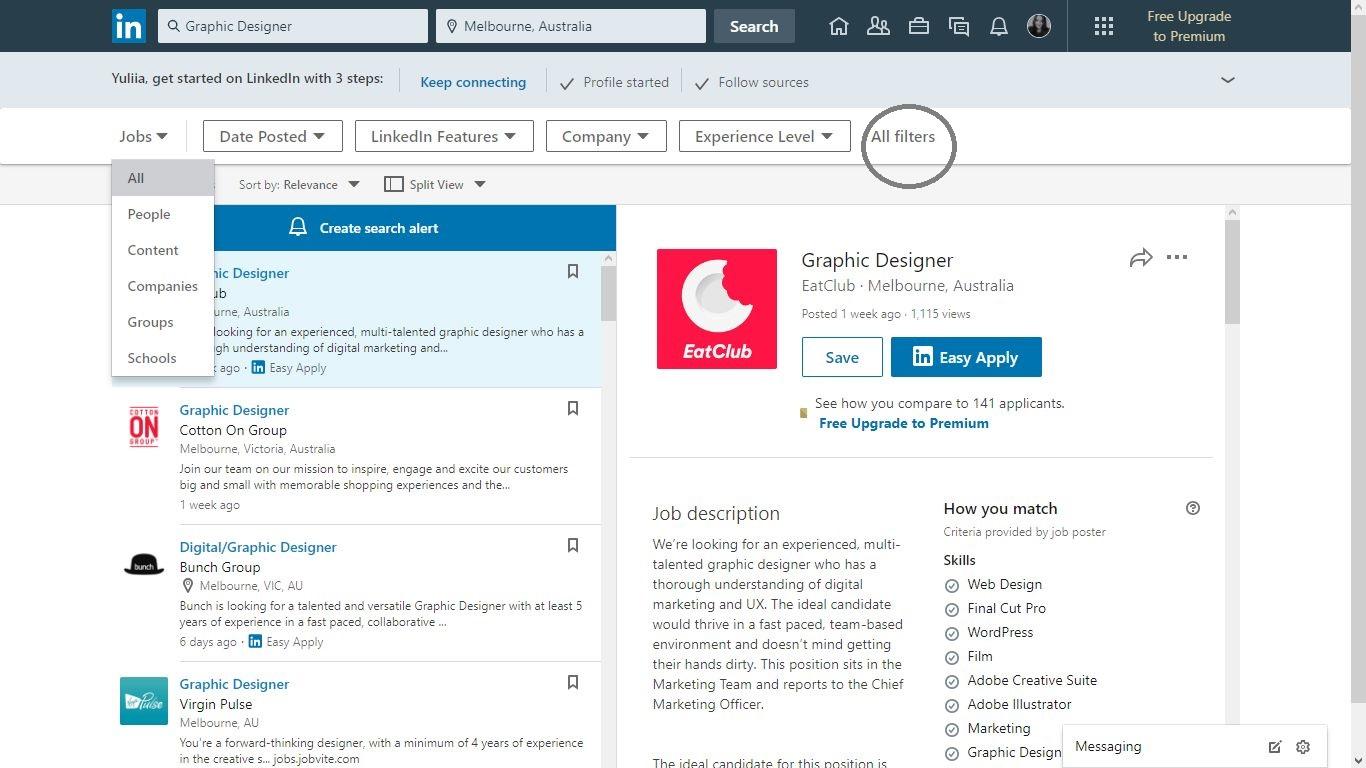The image size is (1366, 768).
Task: Click the Cotton On Group logo
Action: (144, 427)
